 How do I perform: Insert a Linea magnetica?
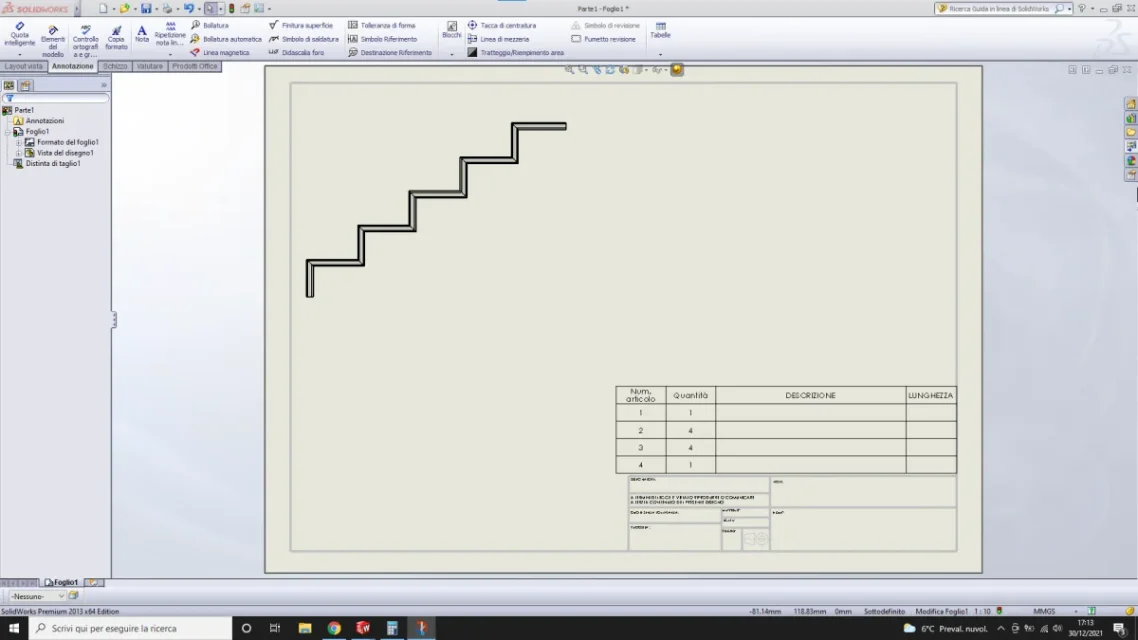click(x=220, y=53)
